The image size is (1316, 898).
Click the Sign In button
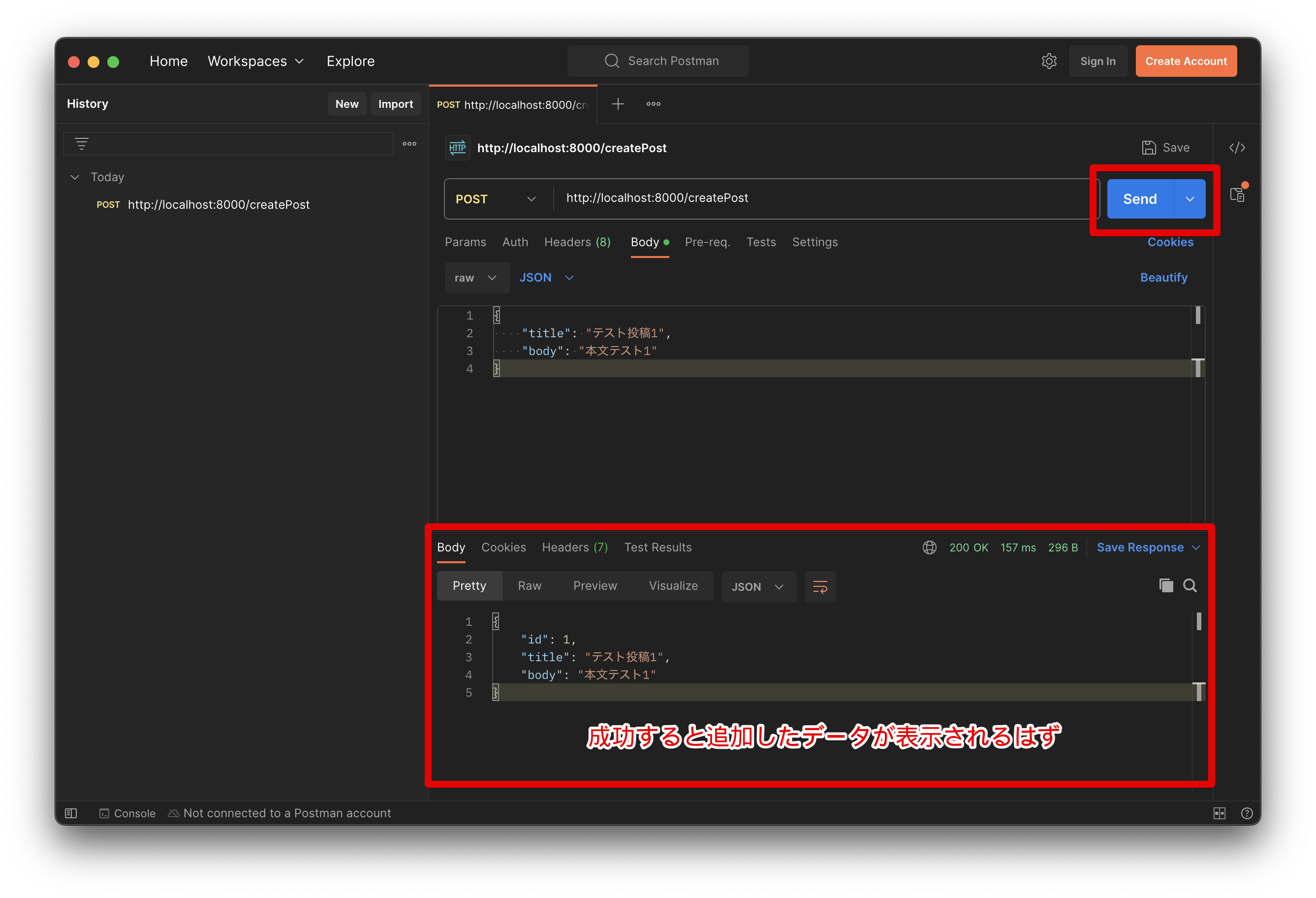[1097, 61]
